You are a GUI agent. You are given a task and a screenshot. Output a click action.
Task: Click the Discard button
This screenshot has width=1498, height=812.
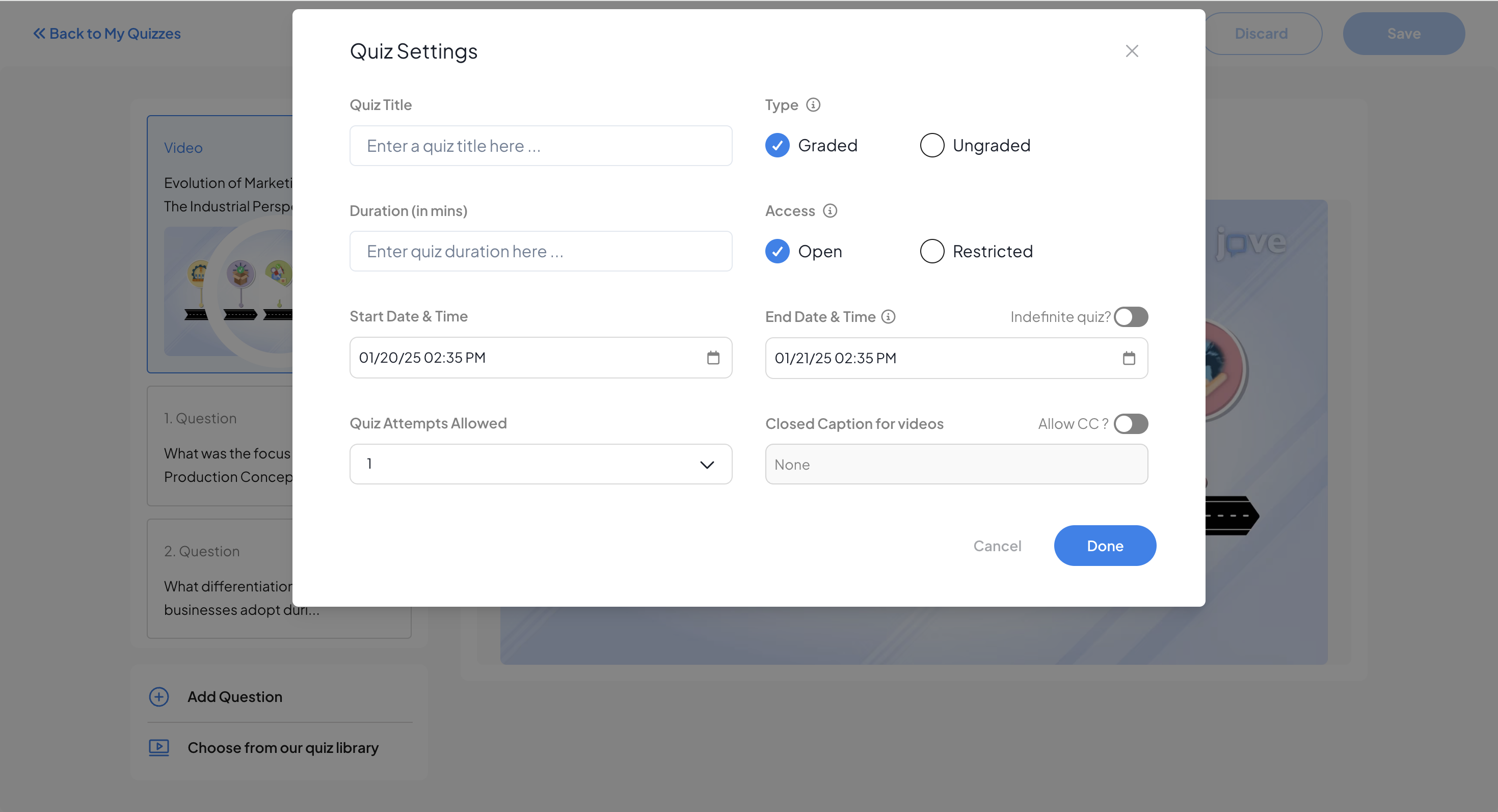[x=1261, y=34]
